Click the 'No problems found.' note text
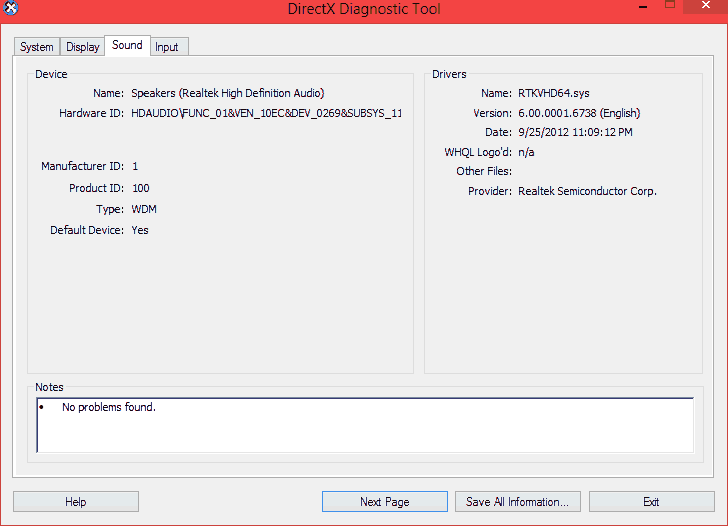The width and height of the screenshot is (728, 526). (109, 408)
